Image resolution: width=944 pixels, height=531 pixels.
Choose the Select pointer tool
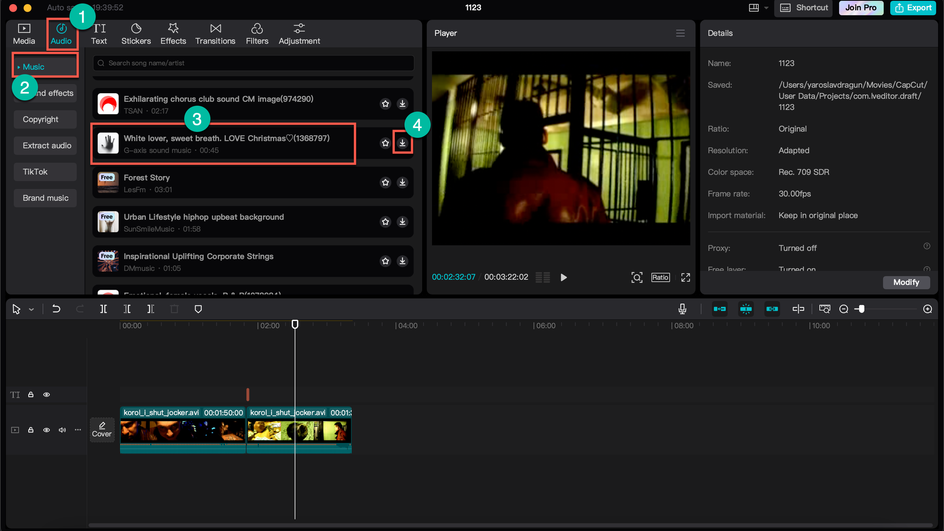pyautogui.click(x=16, y=309)
